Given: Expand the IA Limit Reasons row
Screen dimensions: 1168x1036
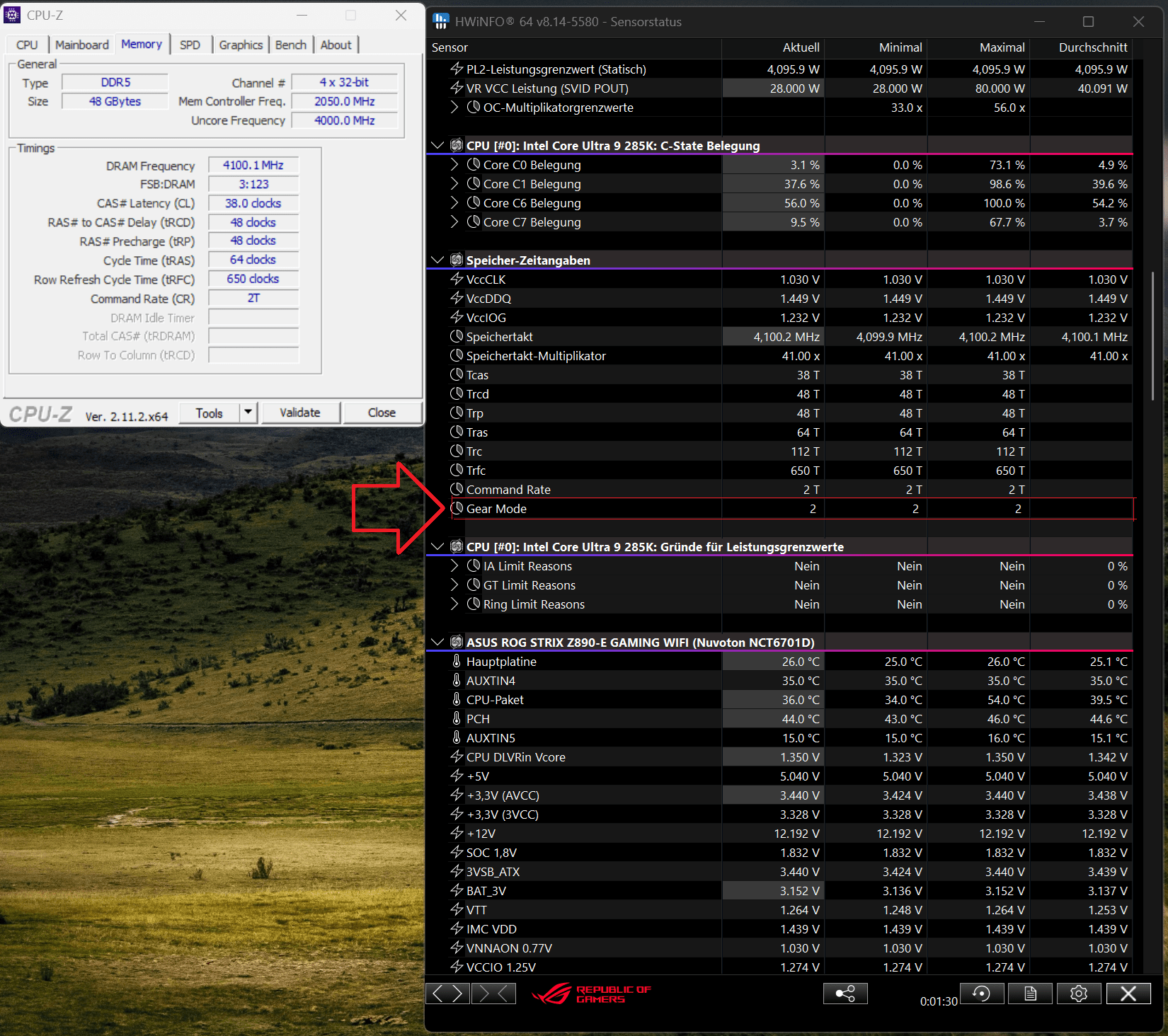Looking at the screenshot, I should [x=454, y=565].
